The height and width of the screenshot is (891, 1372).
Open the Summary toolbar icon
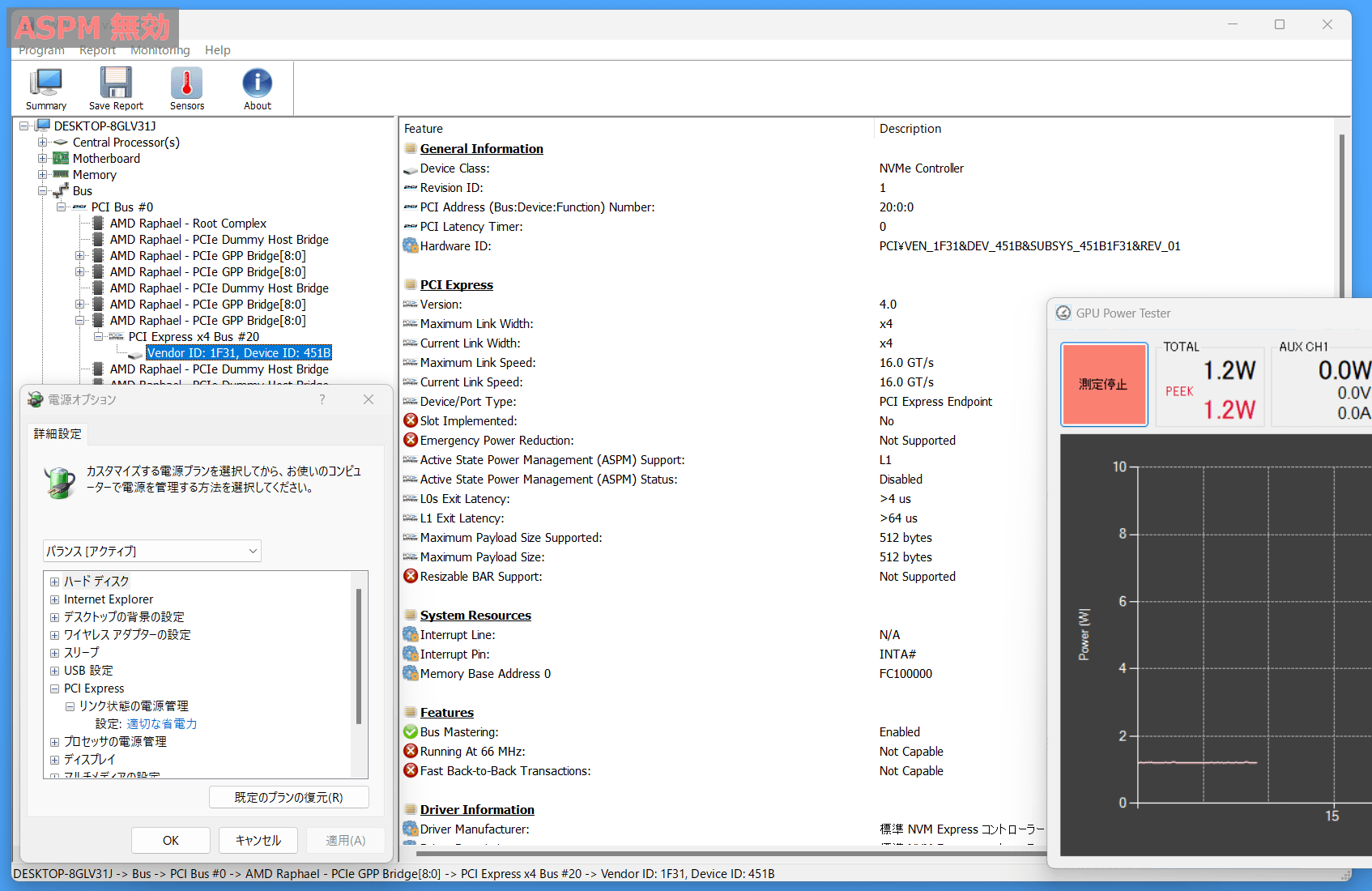(x=46, y=89)
